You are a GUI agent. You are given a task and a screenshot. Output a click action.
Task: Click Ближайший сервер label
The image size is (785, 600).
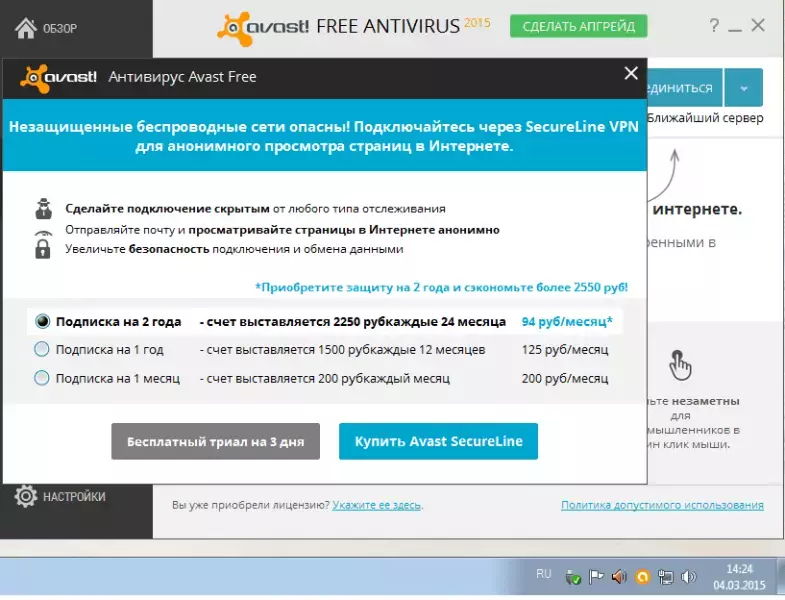coord(705,118)
